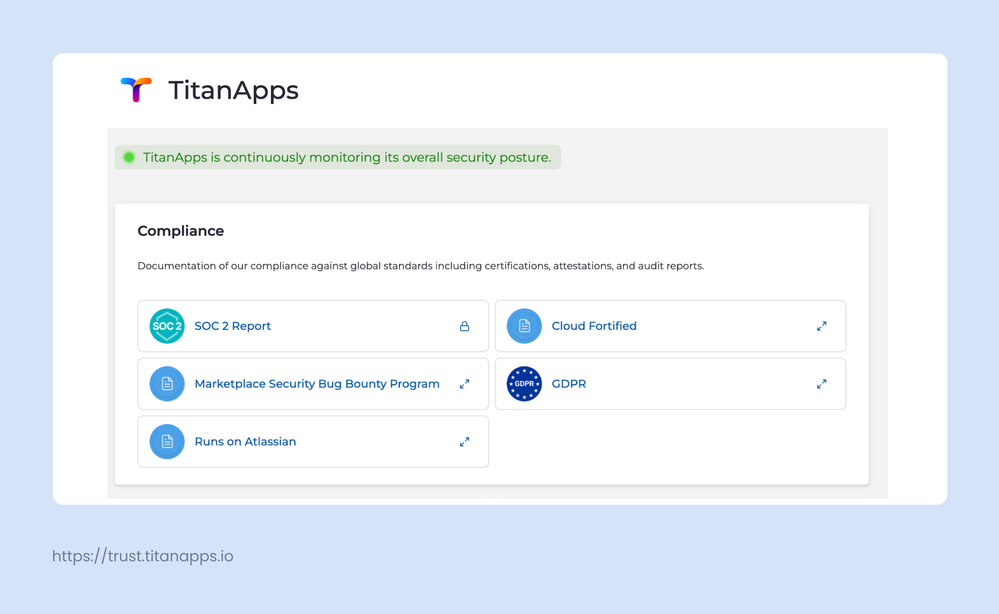Click the Compliance section heading
999x614 pixels.
pyautogui.click(x=181, y=231)
